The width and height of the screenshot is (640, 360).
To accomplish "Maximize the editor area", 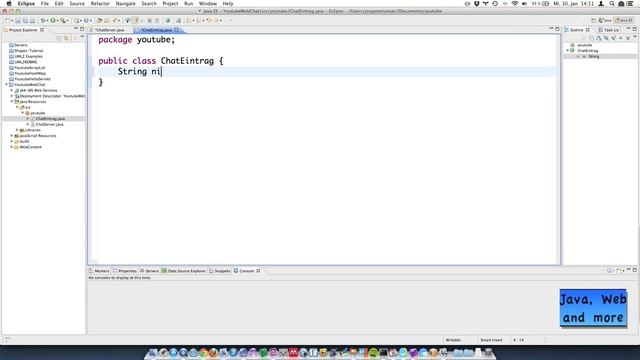I will point(557,29).
